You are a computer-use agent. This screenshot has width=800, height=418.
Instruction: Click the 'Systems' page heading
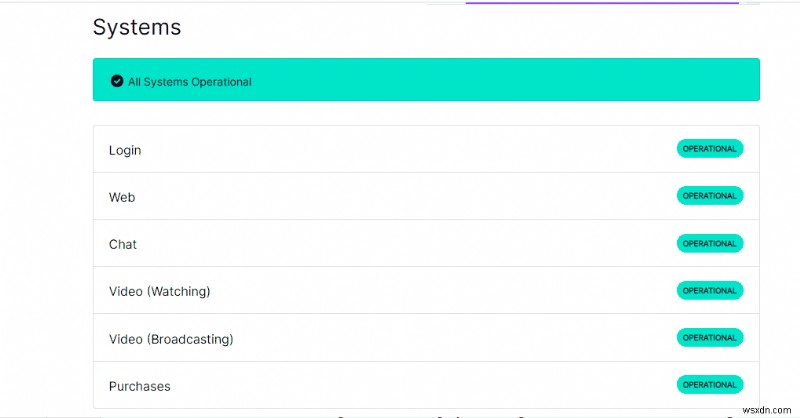137,28
